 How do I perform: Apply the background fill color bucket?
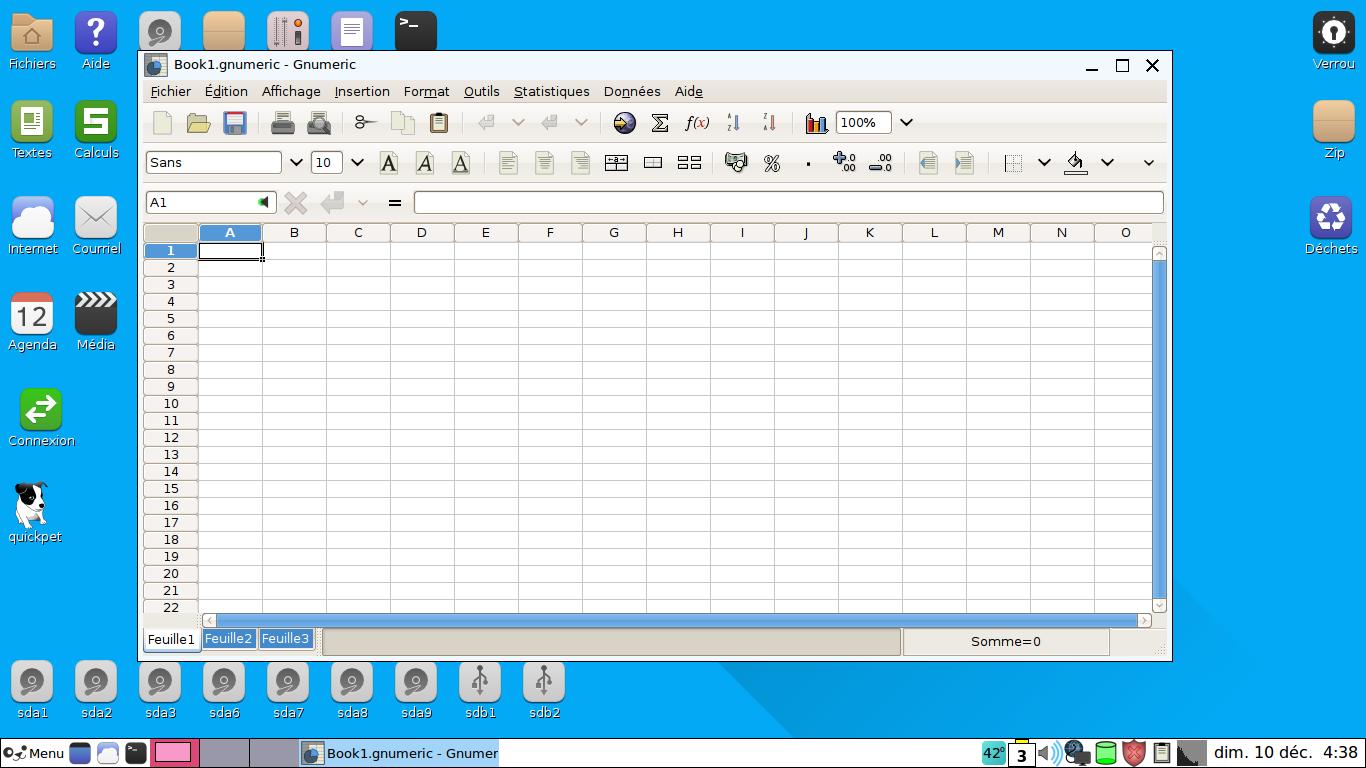click(1076, 162)
